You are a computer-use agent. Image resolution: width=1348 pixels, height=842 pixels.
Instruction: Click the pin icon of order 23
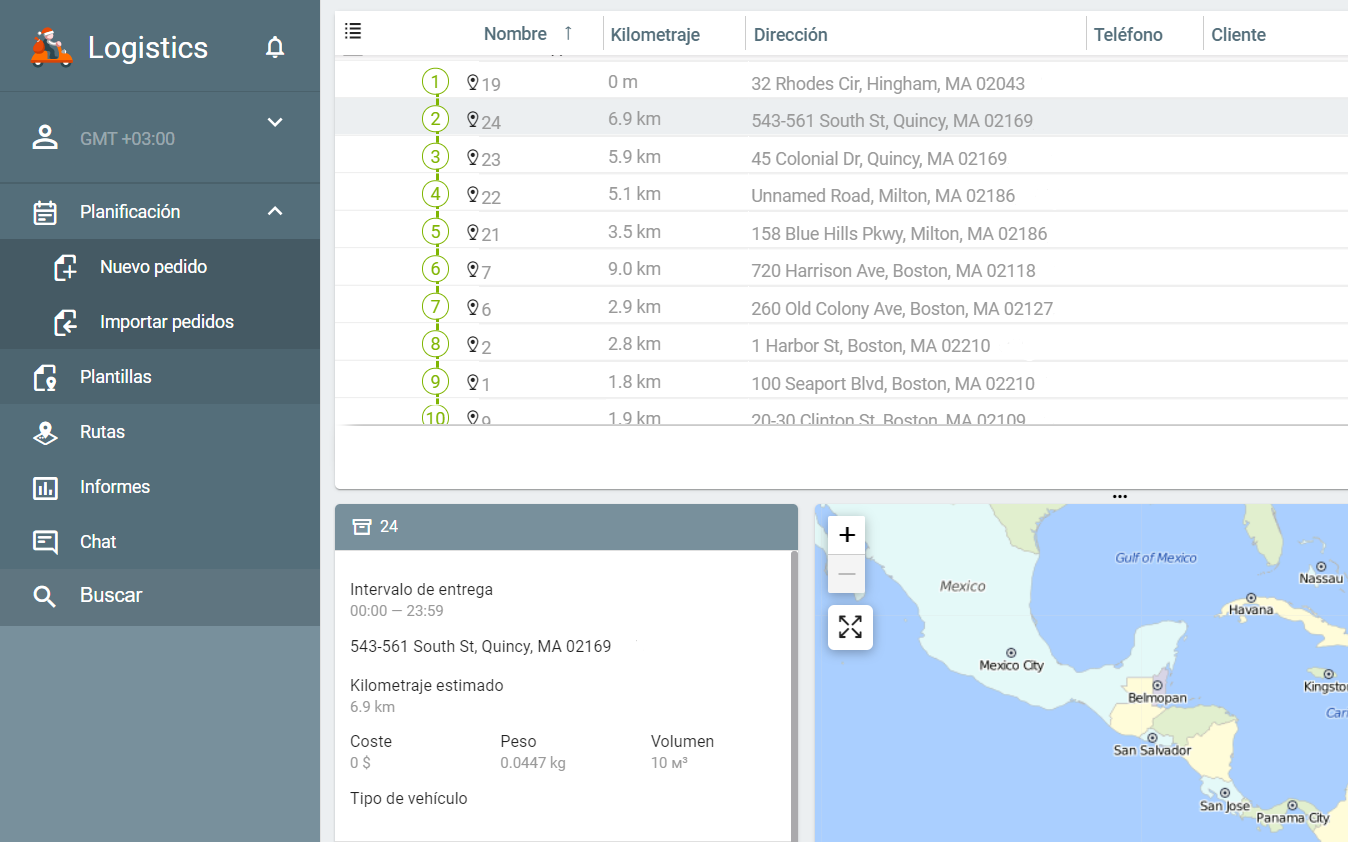(x=473, y=157)
